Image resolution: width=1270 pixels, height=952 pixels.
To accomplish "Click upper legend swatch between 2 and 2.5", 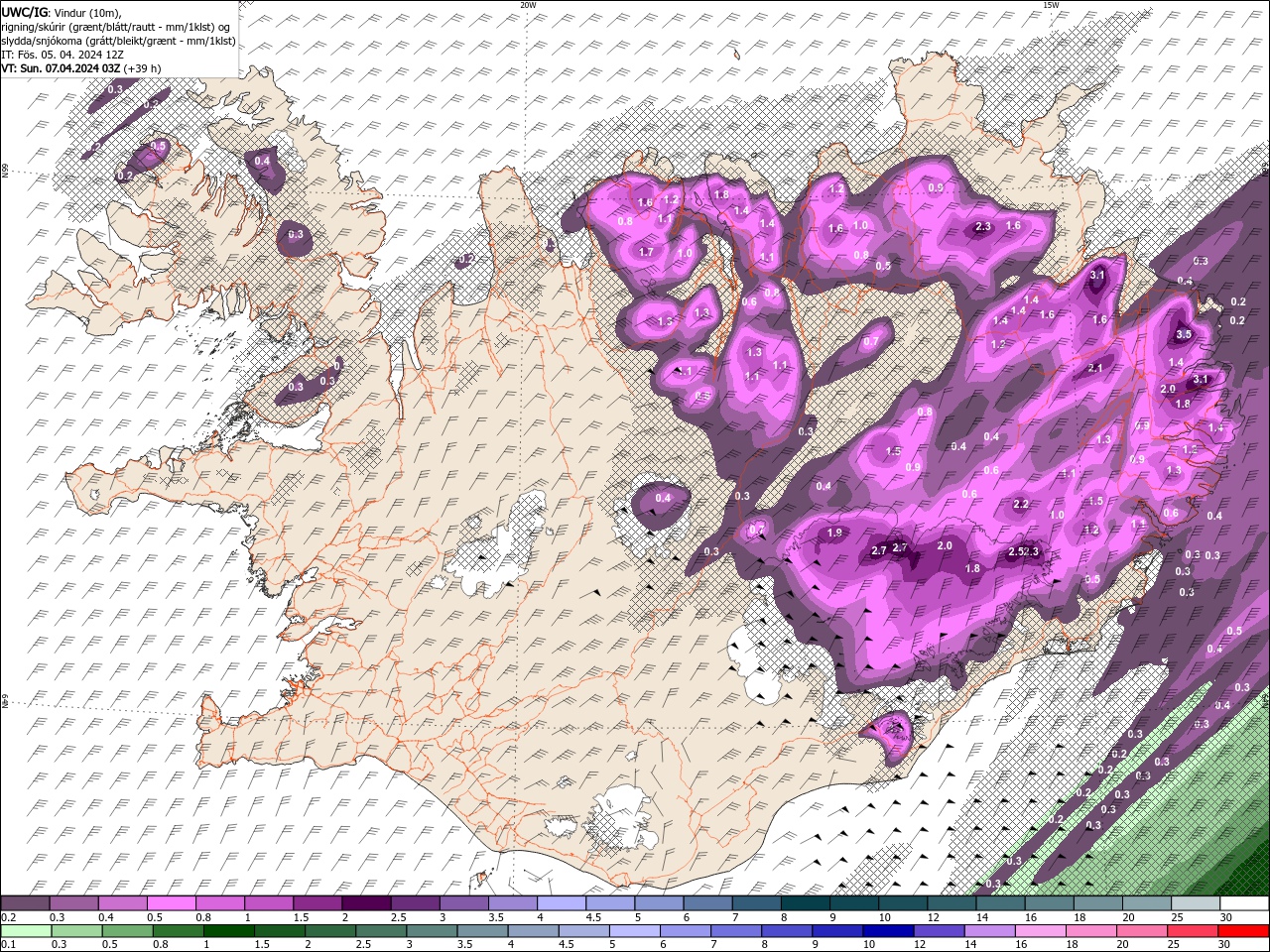I will [x=366, y=903].
